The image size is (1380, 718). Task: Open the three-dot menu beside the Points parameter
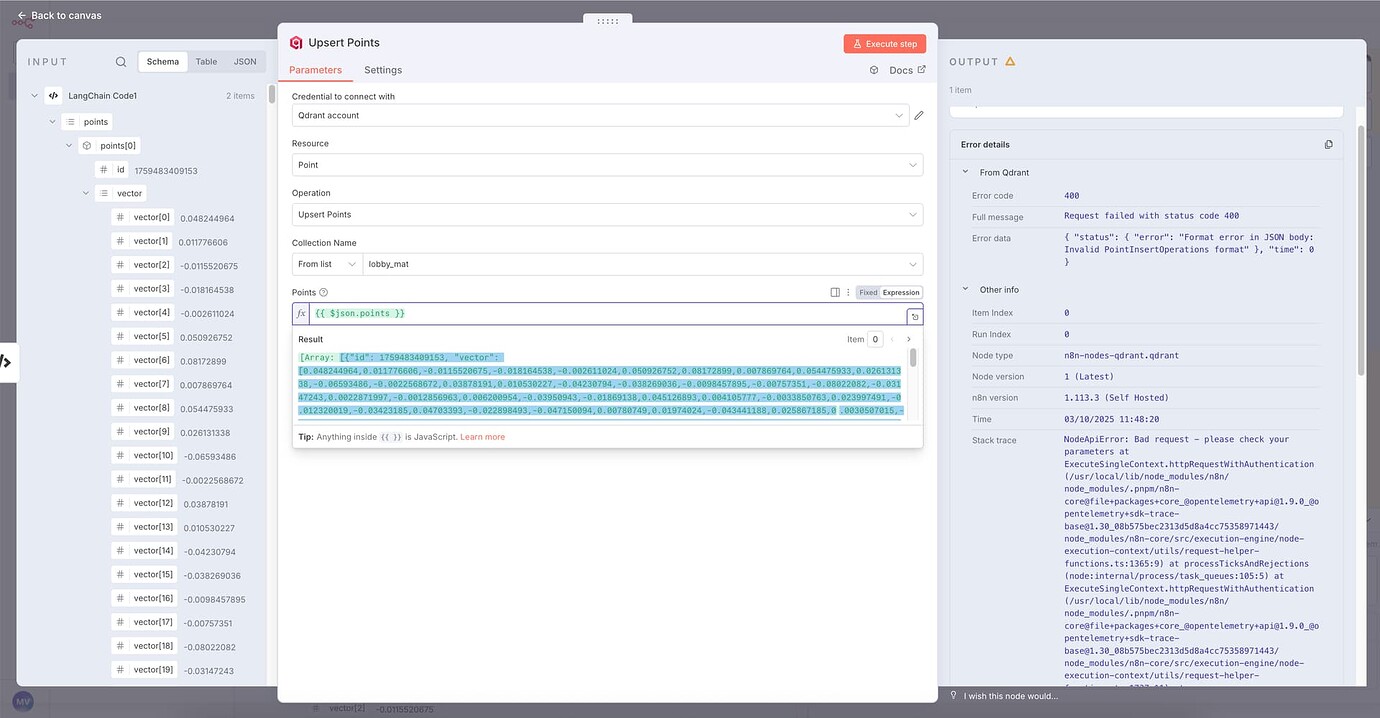(849, 291)
